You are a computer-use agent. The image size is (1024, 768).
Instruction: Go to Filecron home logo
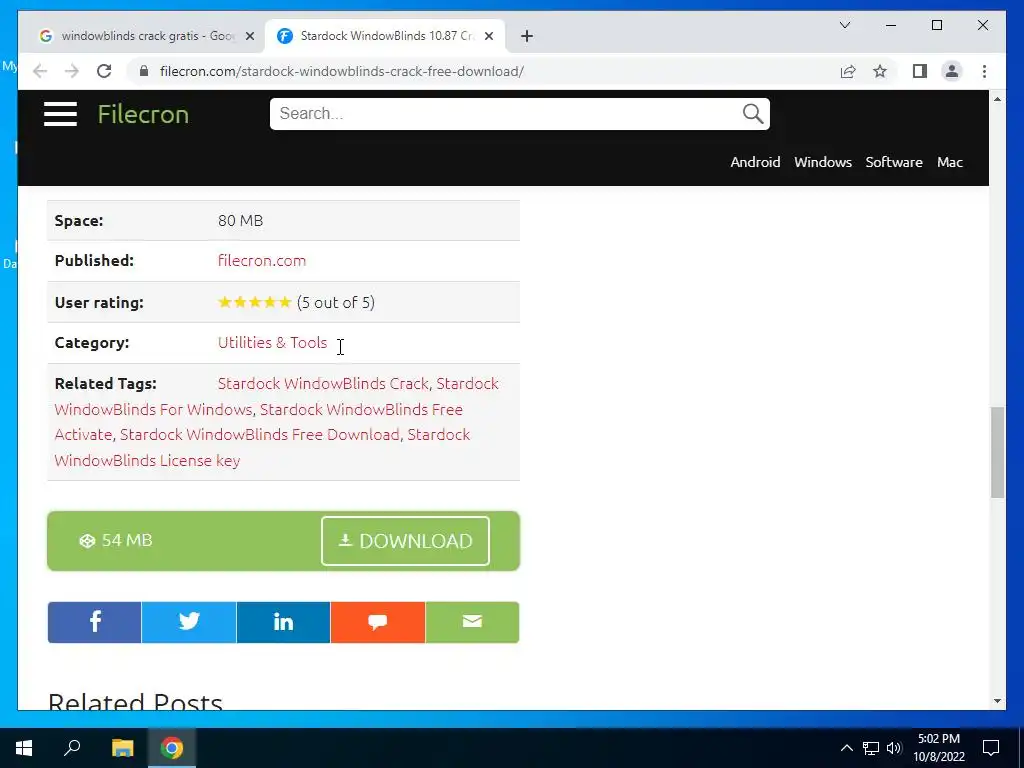tap(143, 114)
